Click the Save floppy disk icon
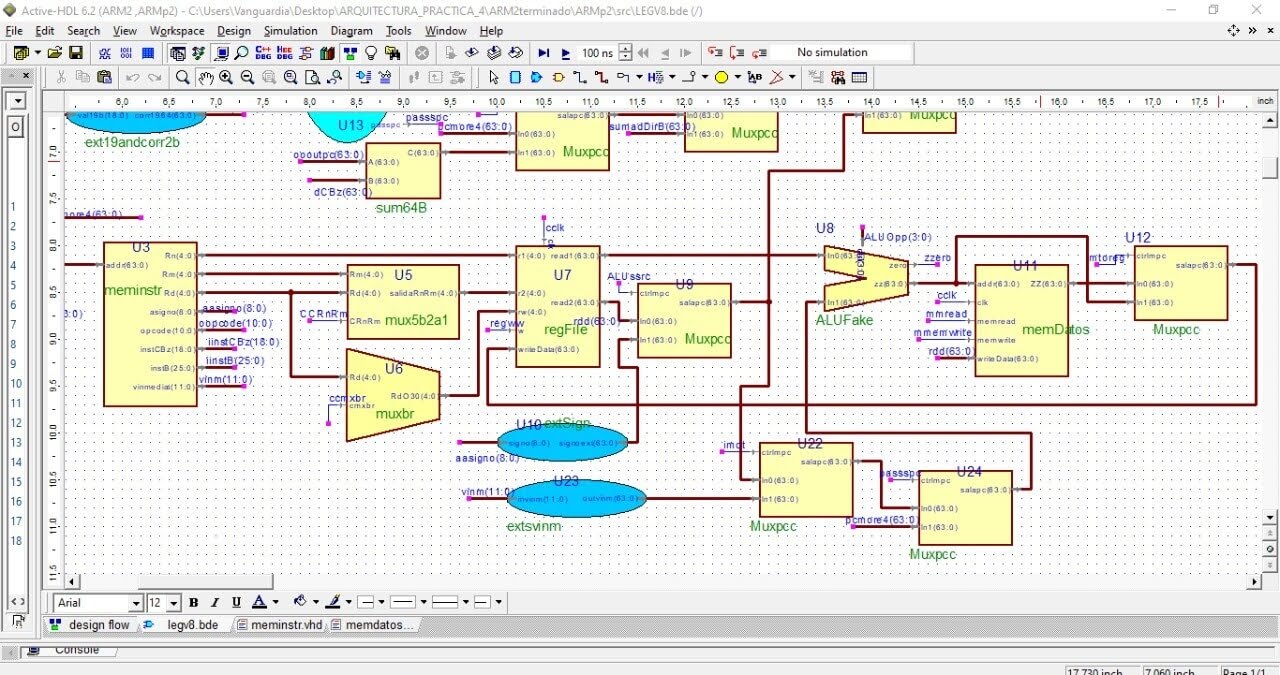Image resolution: width=1280 pixels, height=675 pixels. click(x=76, y=53)
